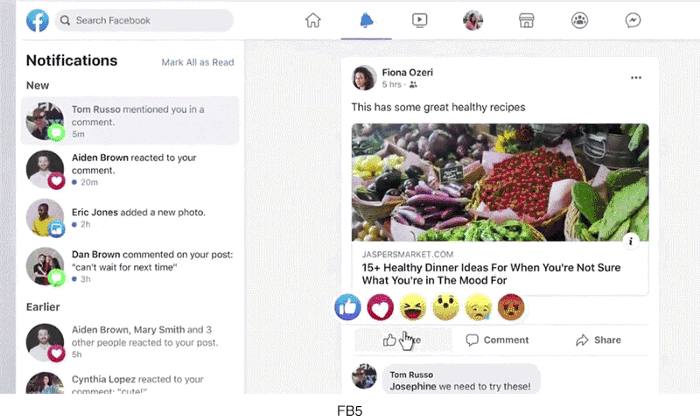
Task: Open the Home feed icon
Action: click(313, 21)
